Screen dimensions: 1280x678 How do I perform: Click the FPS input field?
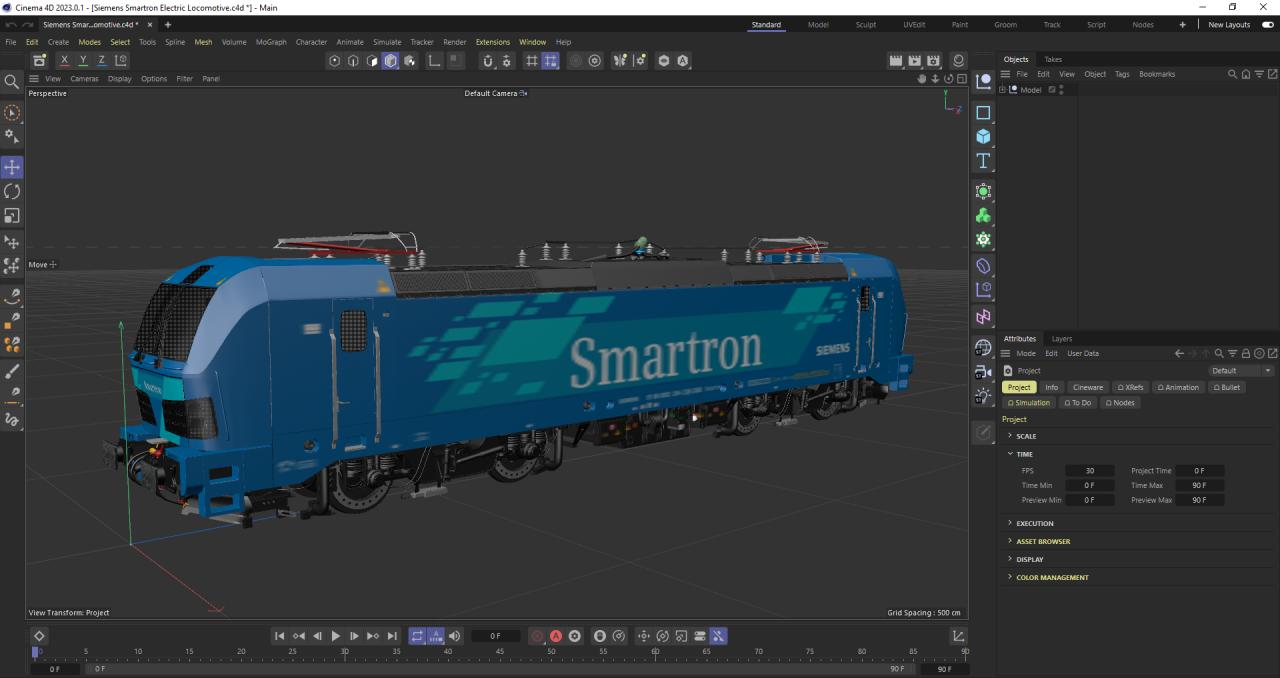(1089, 471)
